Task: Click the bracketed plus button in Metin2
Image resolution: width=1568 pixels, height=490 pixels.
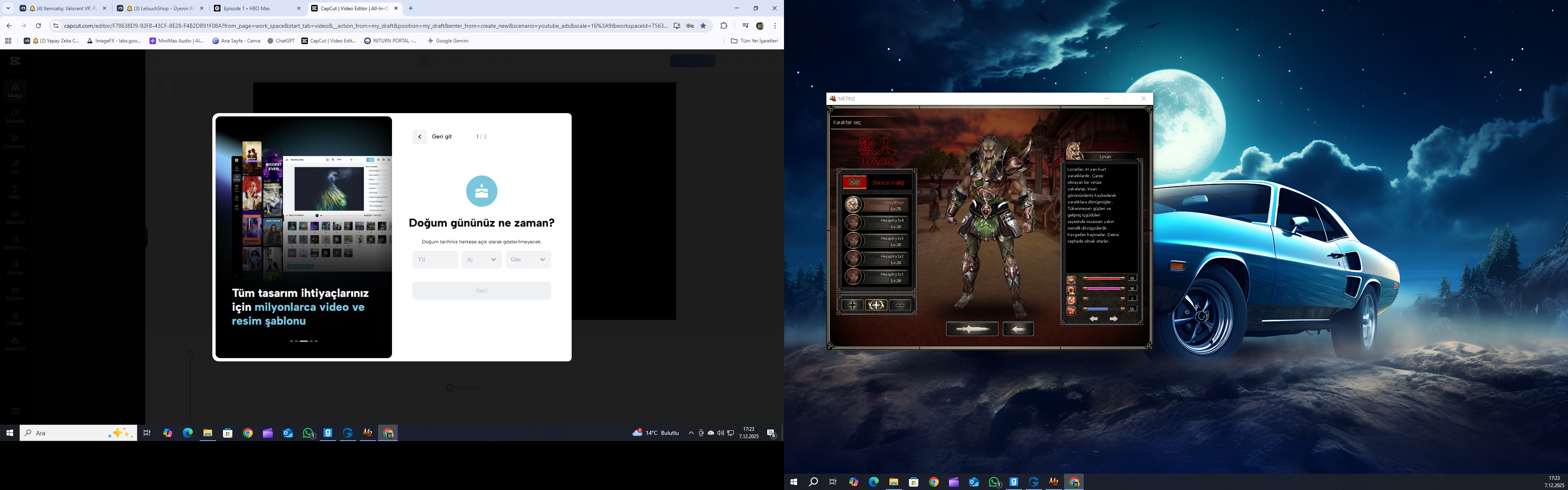Action: tap(876, 305)
